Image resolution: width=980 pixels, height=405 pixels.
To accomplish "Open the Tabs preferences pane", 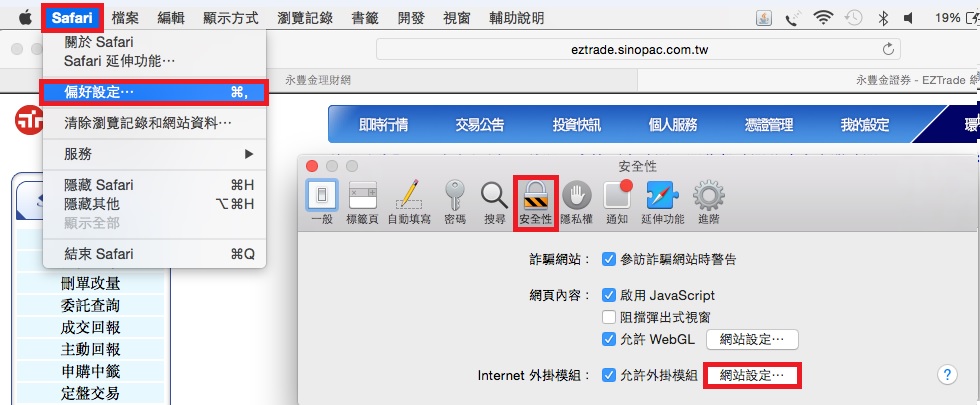I will click(x=362, y=202).
